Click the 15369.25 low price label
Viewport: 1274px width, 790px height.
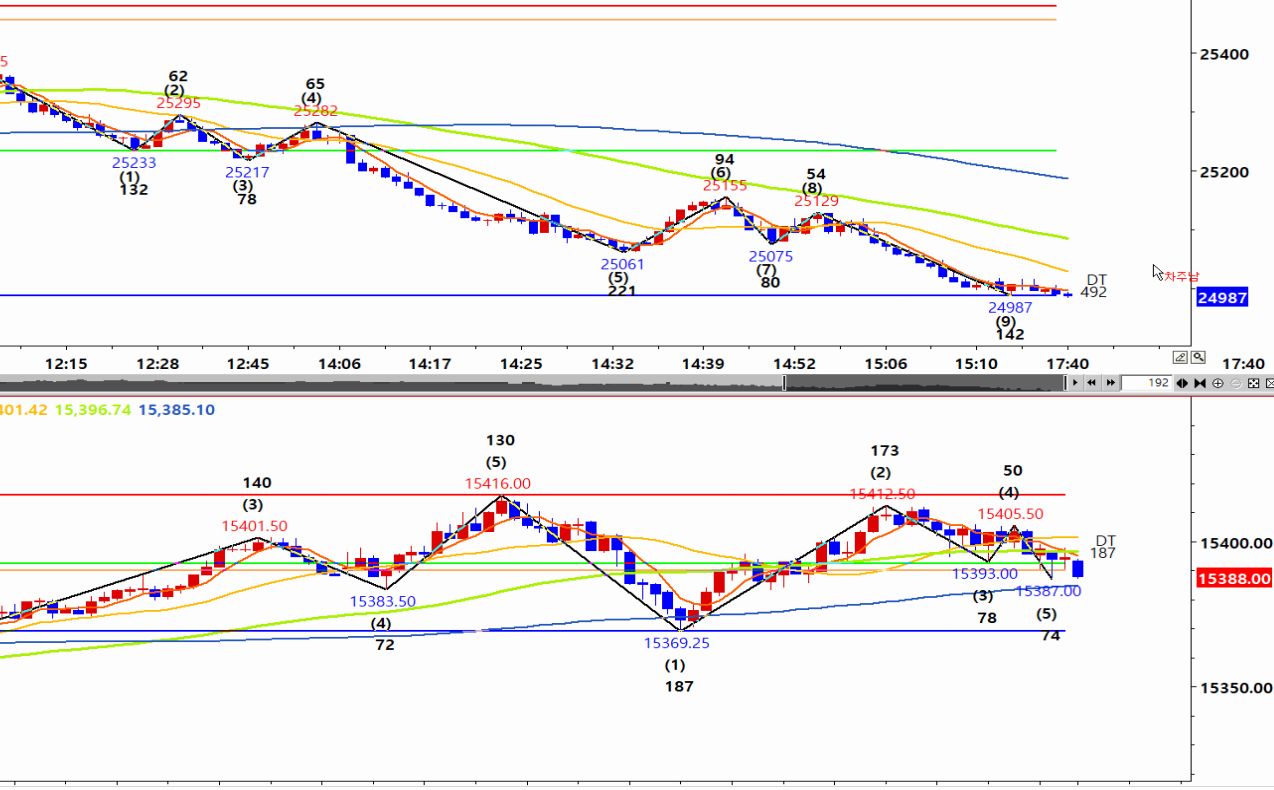pyautogui.click(x=676, y=643)
